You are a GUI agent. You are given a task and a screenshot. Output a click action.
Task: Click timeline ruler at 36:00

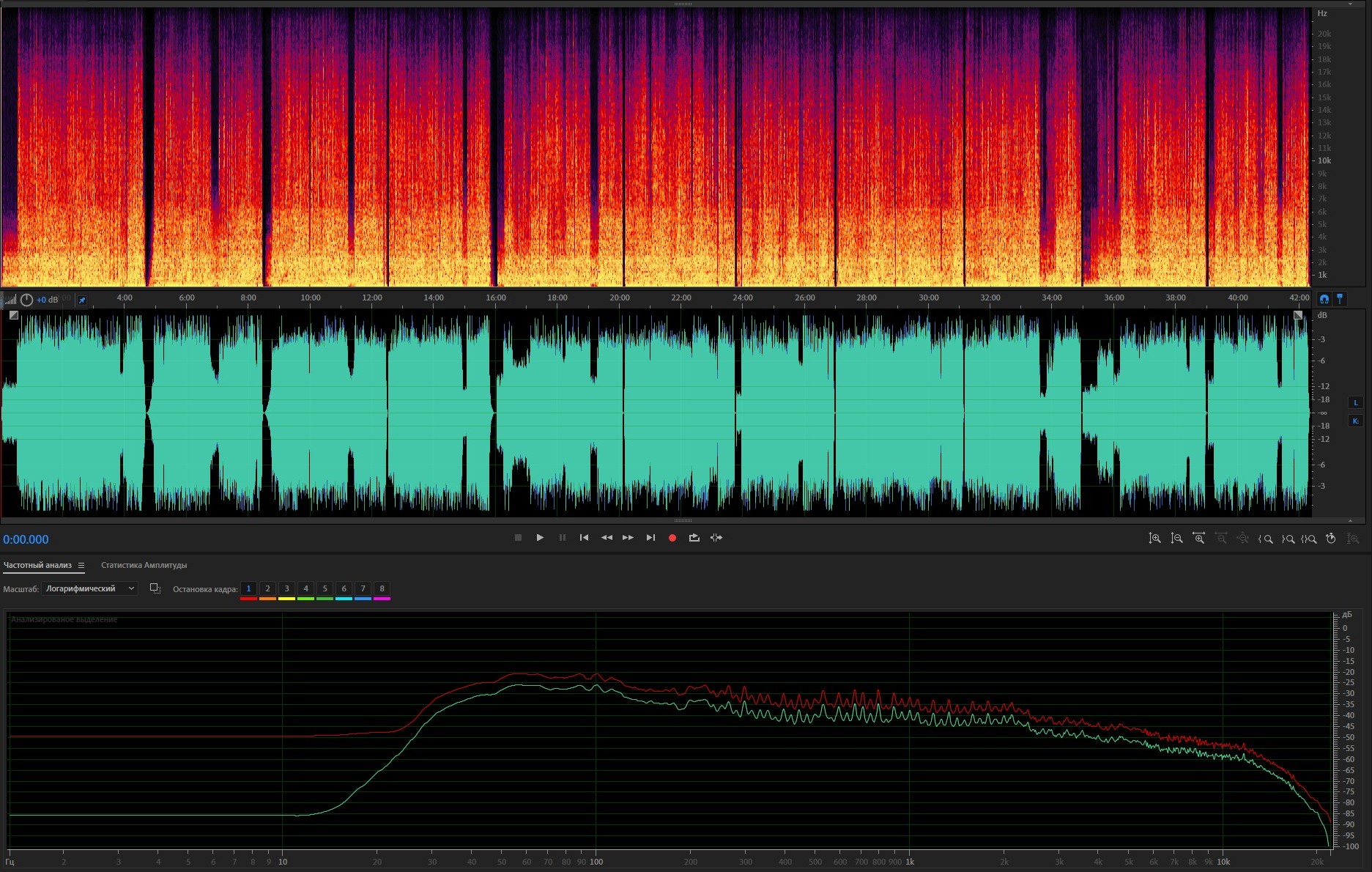coord(1114,298)
